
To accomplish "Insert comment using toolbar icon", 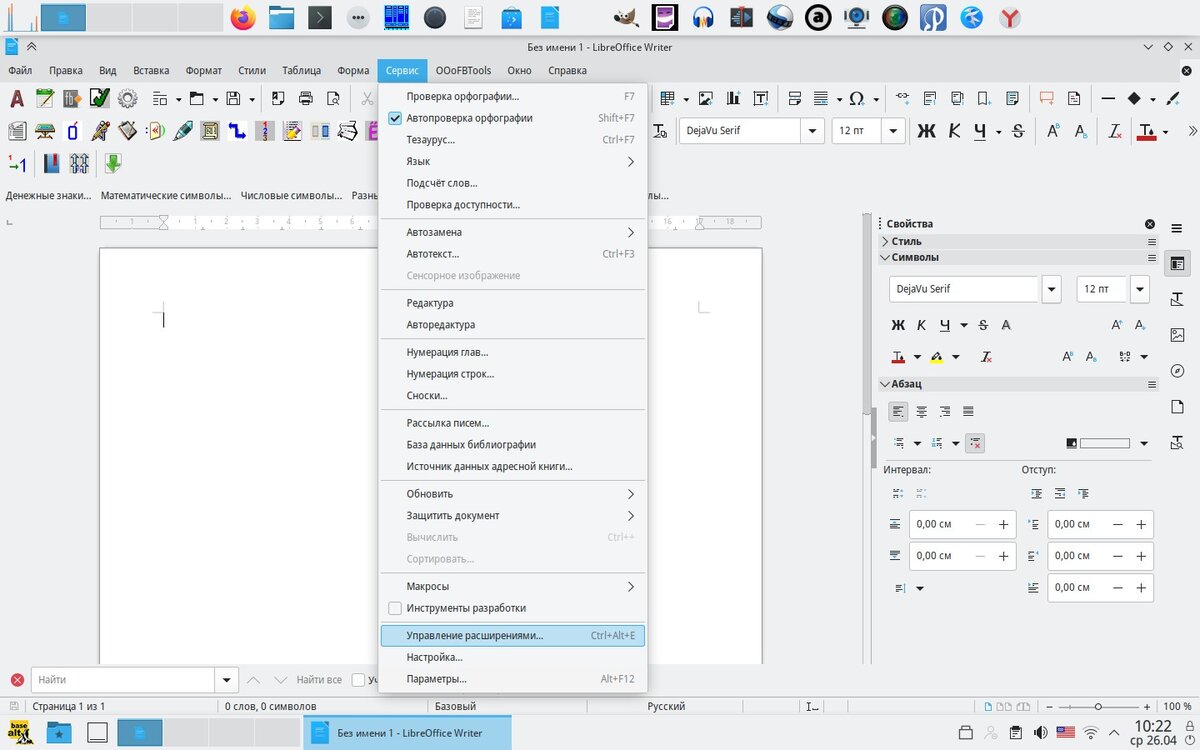I will coord(1047,98).
